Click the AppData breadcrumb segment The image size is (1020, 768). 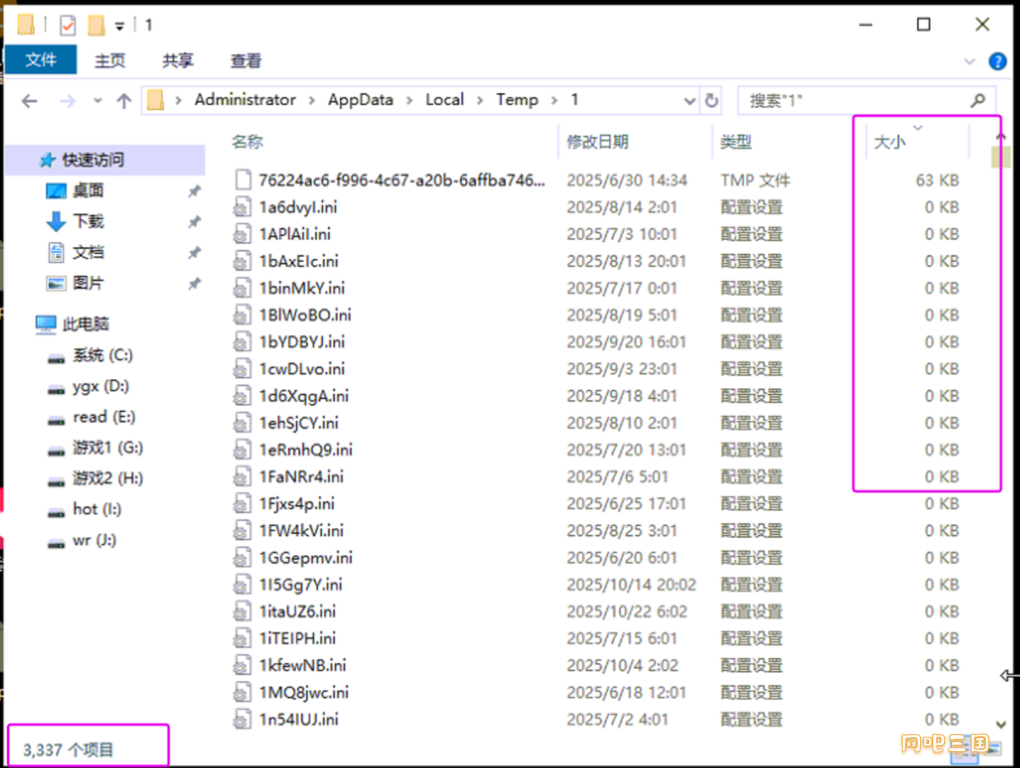(x=360, y=100)
